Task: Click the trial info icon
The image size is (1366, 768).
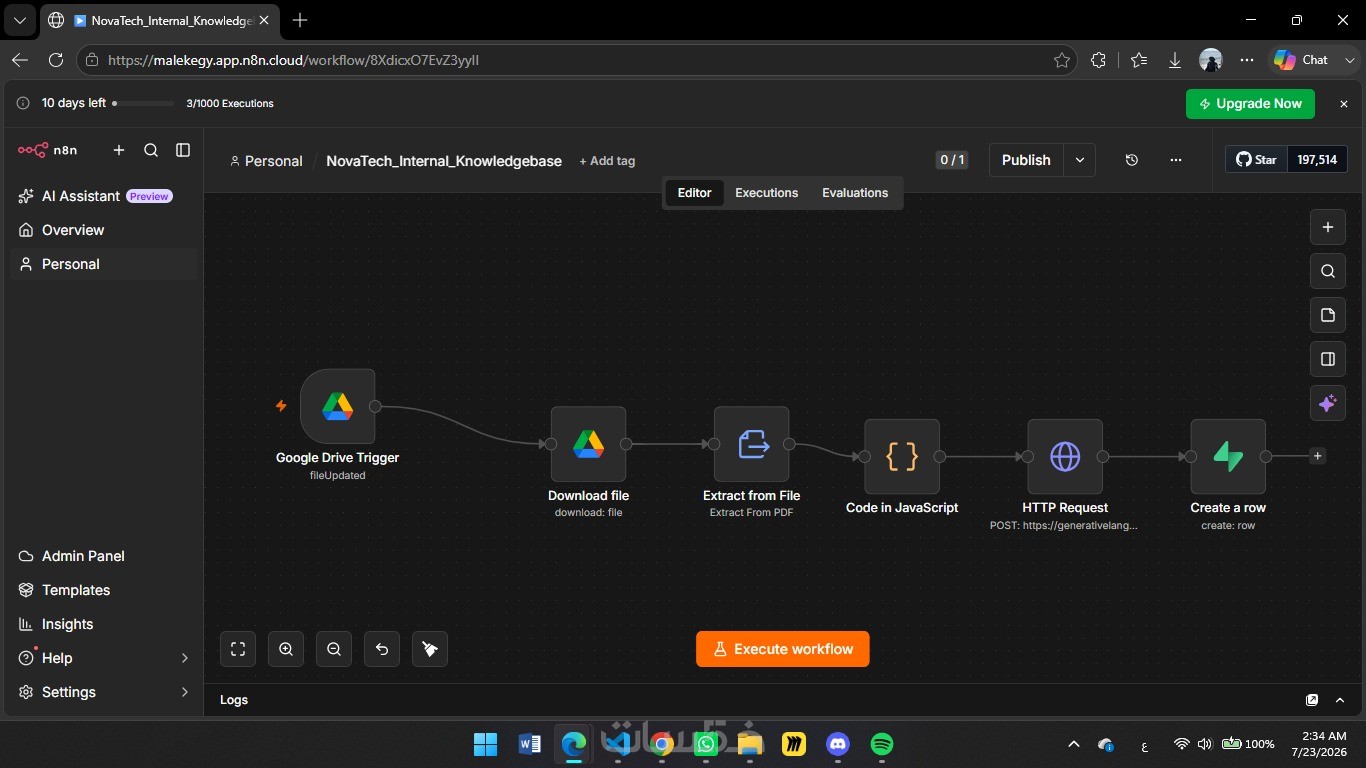Action: point(23,103)
